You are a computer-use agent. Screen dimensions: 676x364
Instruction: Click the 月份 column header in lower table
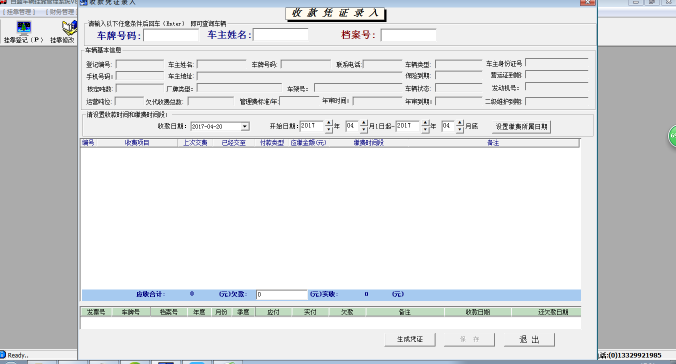pyautogui.click(x=221, y=312)
